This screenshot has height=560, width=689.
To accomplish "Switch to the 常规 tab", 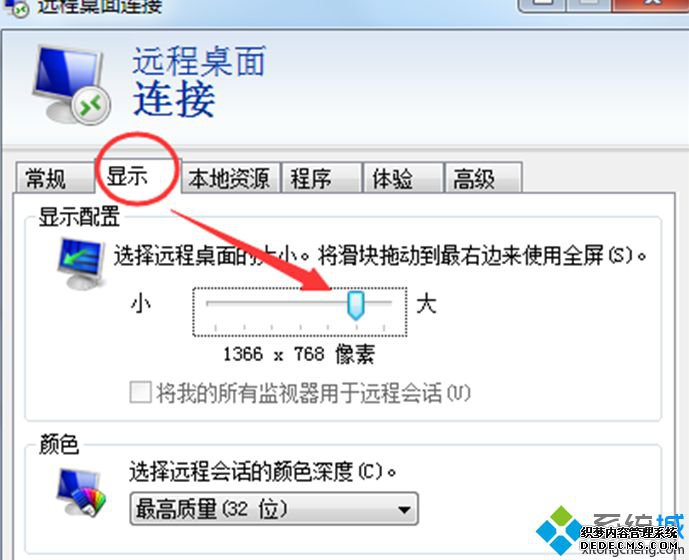I will pos(54,178).
